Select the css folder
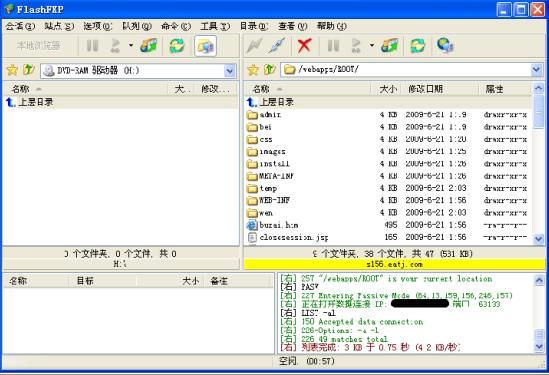This screenshot has height=375, width=549. pos(388,139)
